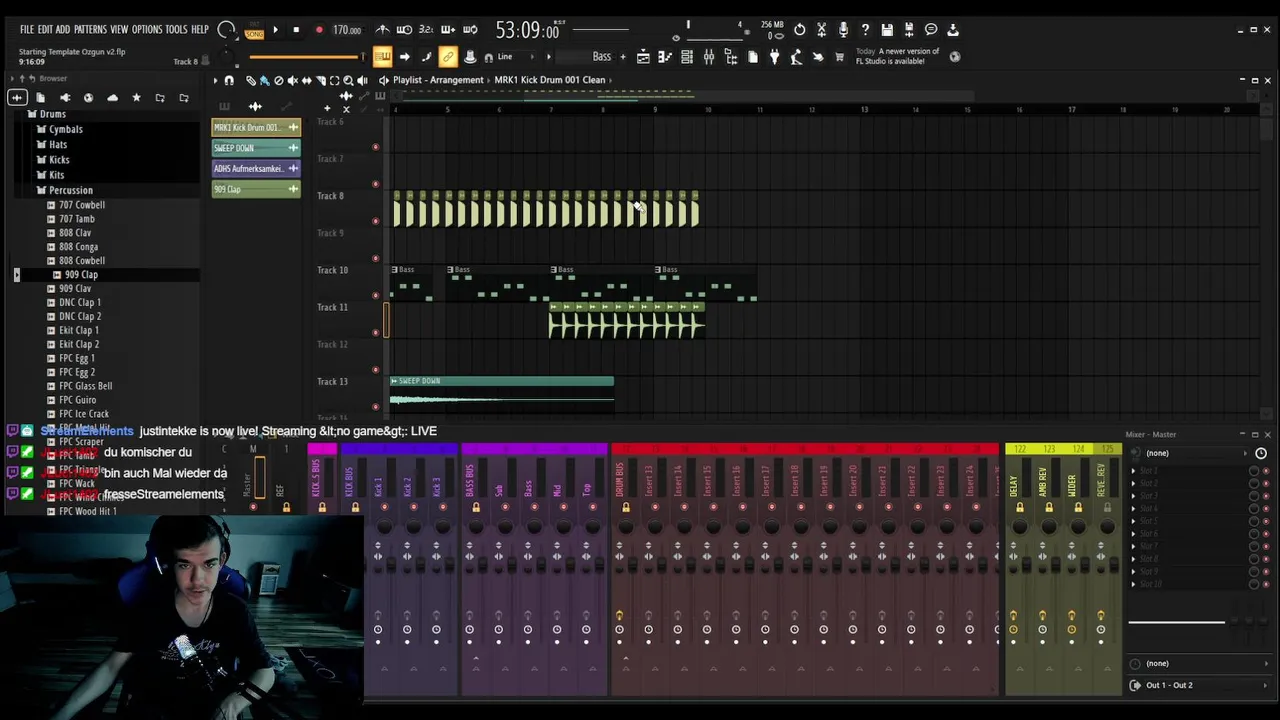Toggle the metronome icon
The width and height of the screenshot is (1280, 720).
382,30
